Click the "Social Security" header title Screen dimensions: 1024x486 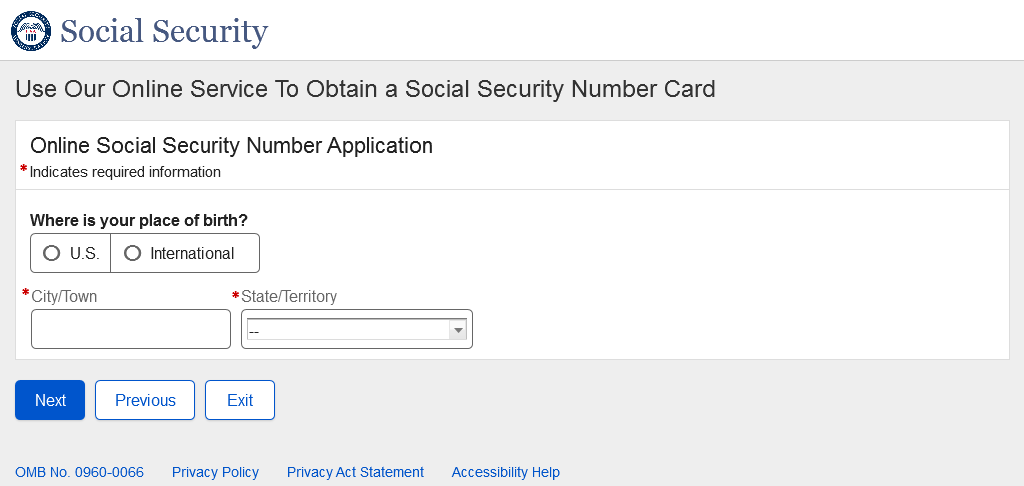tap(164, 31)
